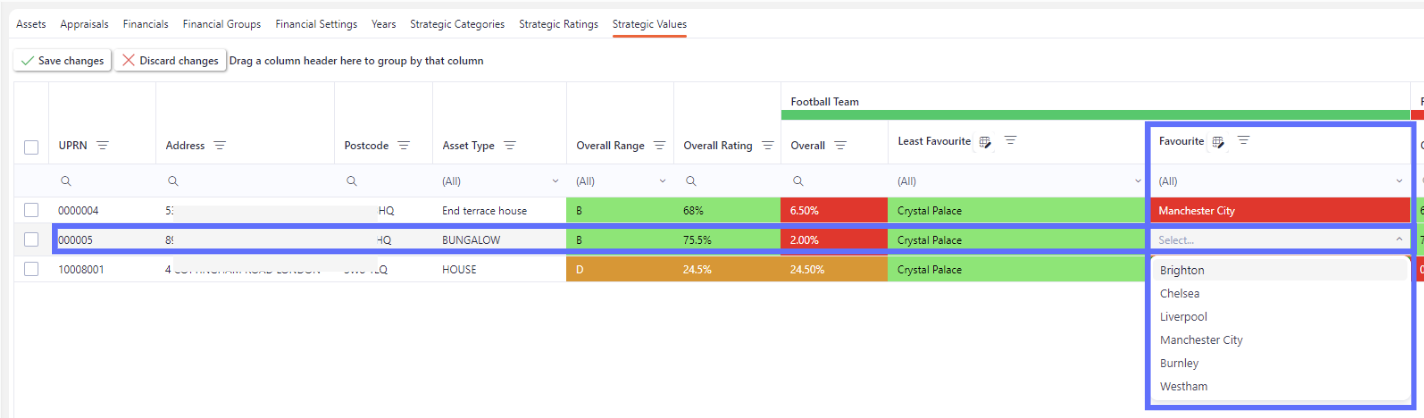Viewport: 1424px width, 418px height.
Task: Select the Strategic Values tab
Action: (649, 24)
